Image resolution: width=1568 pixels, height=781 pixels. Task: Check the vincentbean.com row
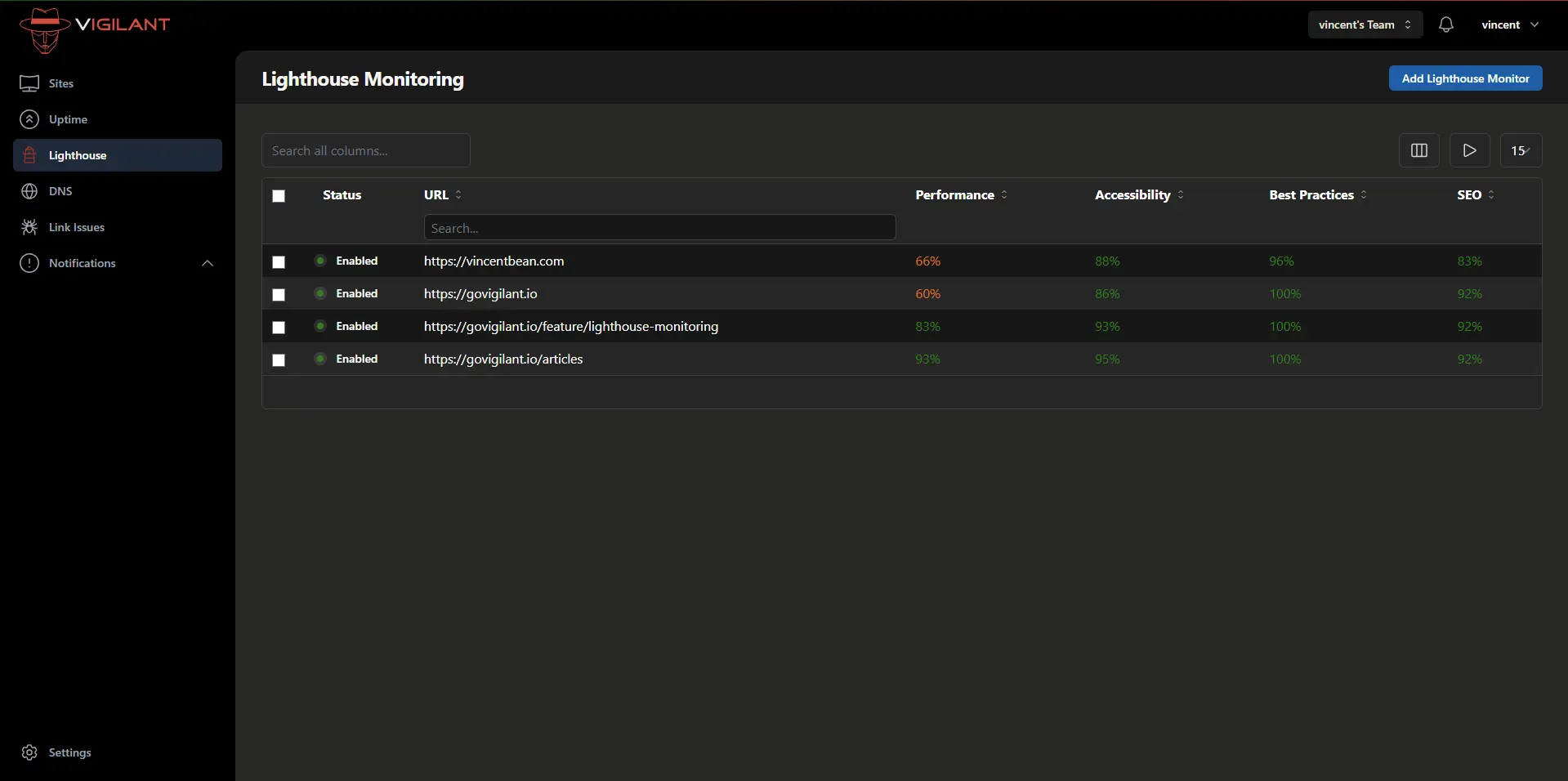pos(279,262)
